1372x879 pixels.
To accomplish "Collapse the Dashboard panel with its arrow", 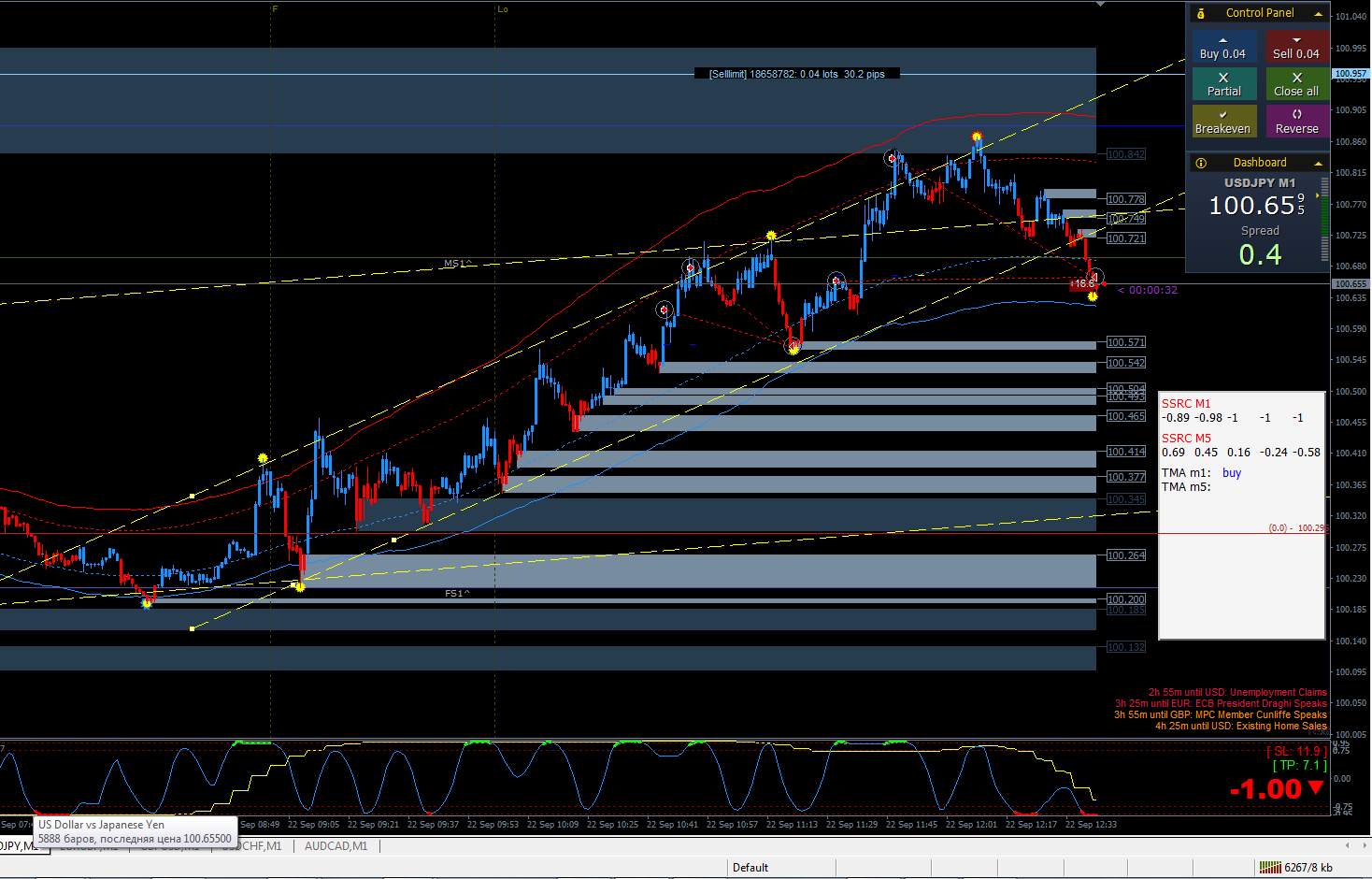I will 1319,163.
